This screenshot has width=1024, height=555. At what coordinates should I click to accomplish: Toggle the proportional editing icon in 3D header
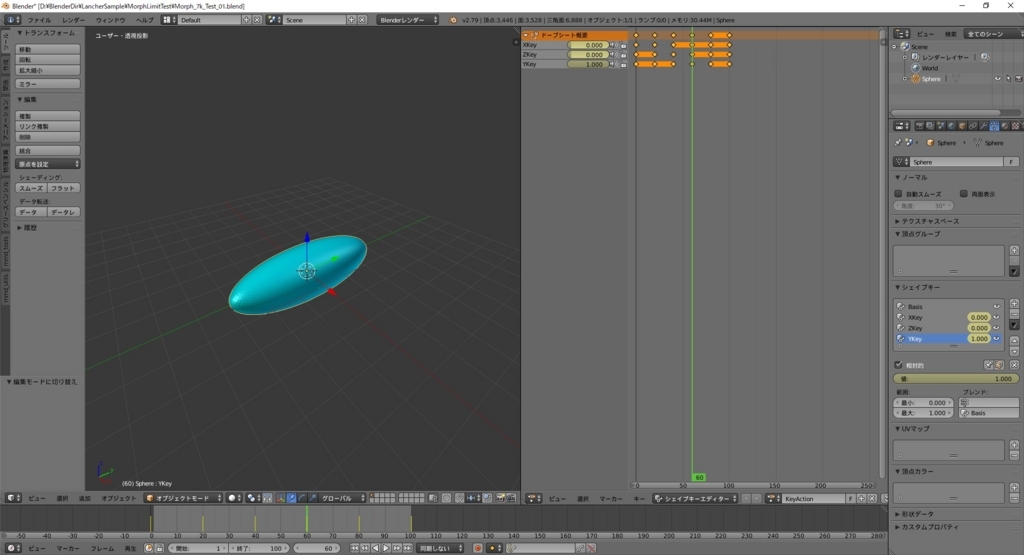coord(446,498)
